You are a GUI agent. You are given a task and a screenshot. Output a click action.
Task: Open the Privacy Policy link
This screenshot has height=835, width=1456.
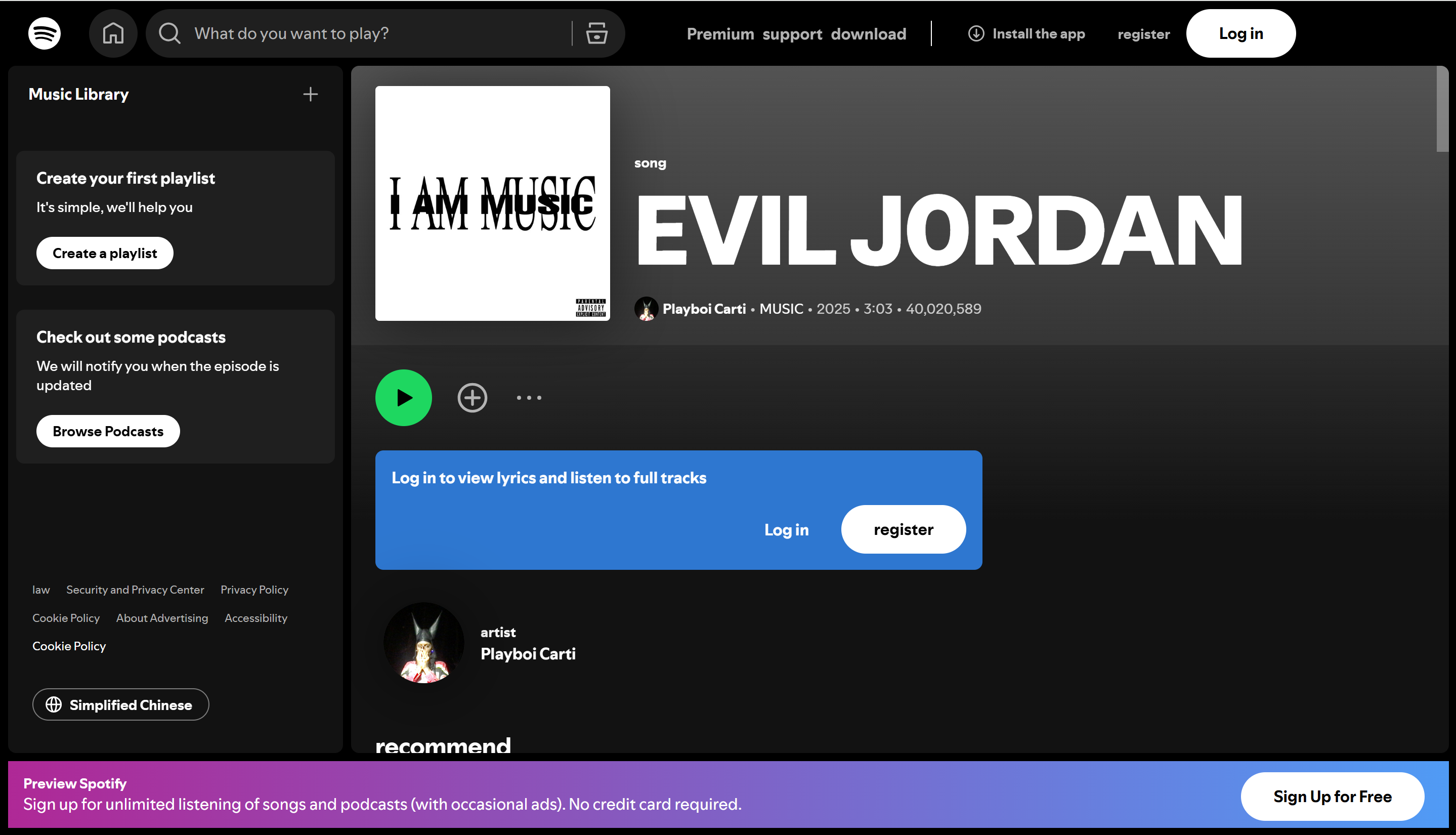[254, 589]
